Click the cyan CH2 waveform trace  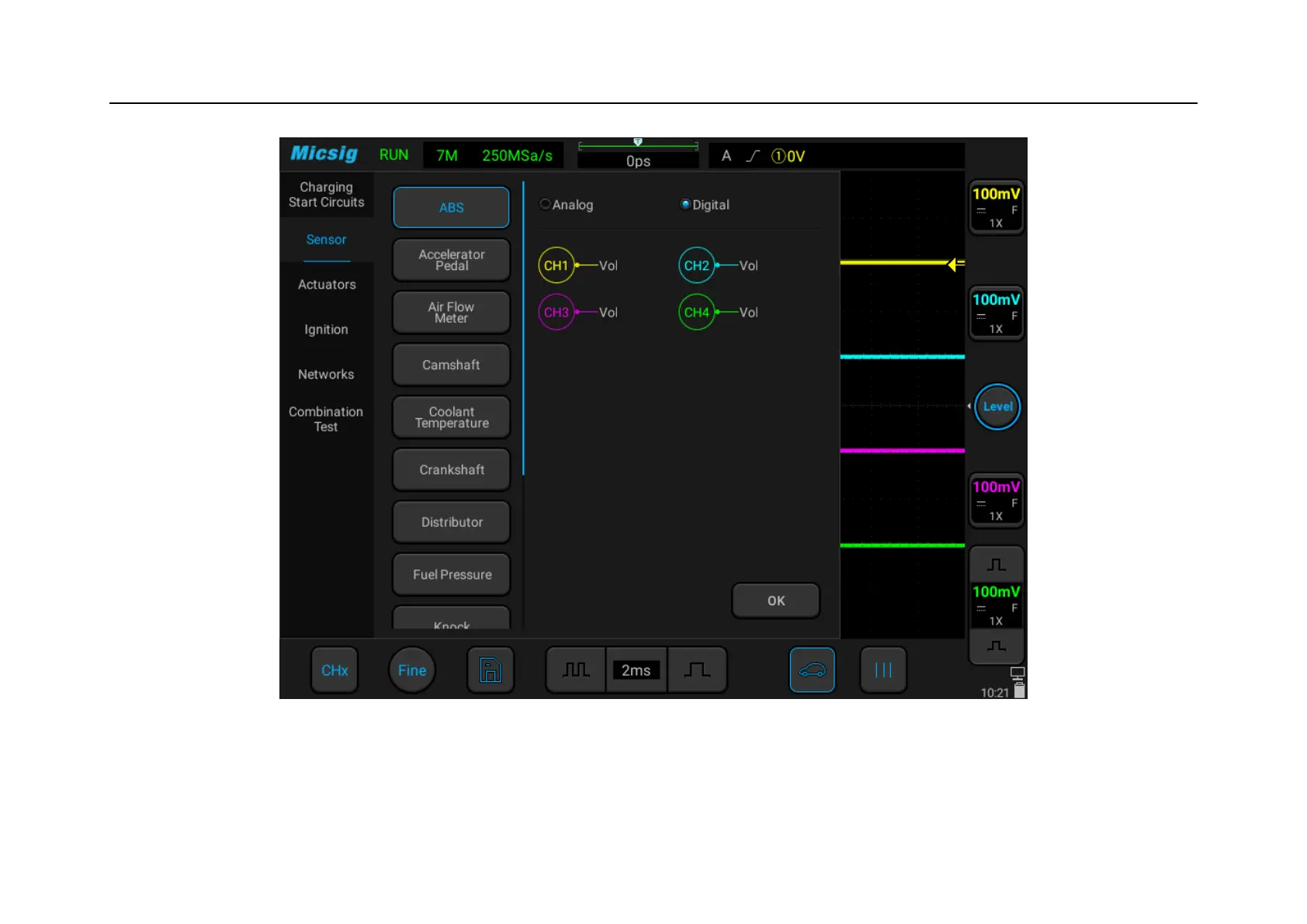tap(902, 357)
